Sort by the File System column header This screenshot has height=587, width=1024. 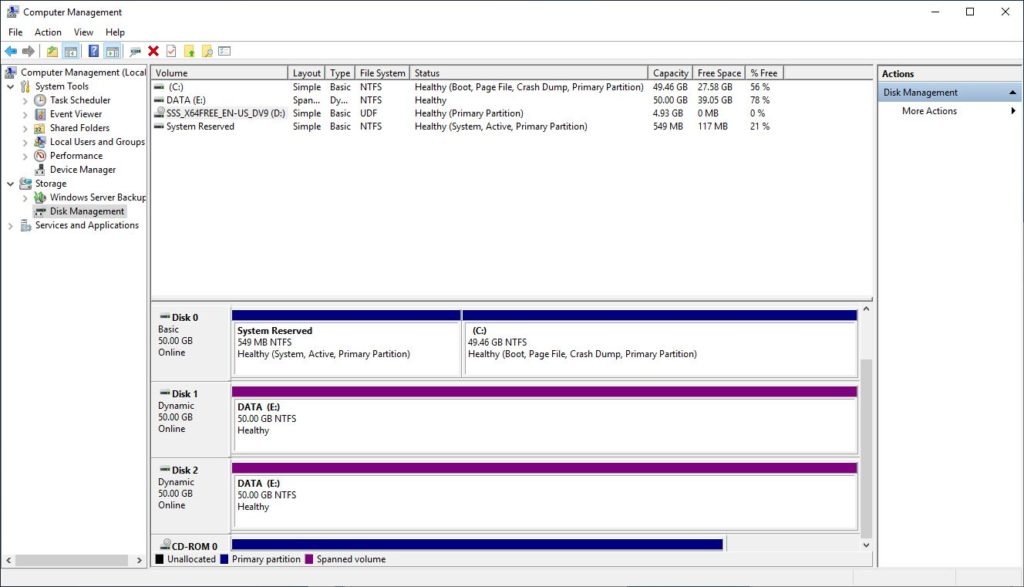[x=383, y=73]
